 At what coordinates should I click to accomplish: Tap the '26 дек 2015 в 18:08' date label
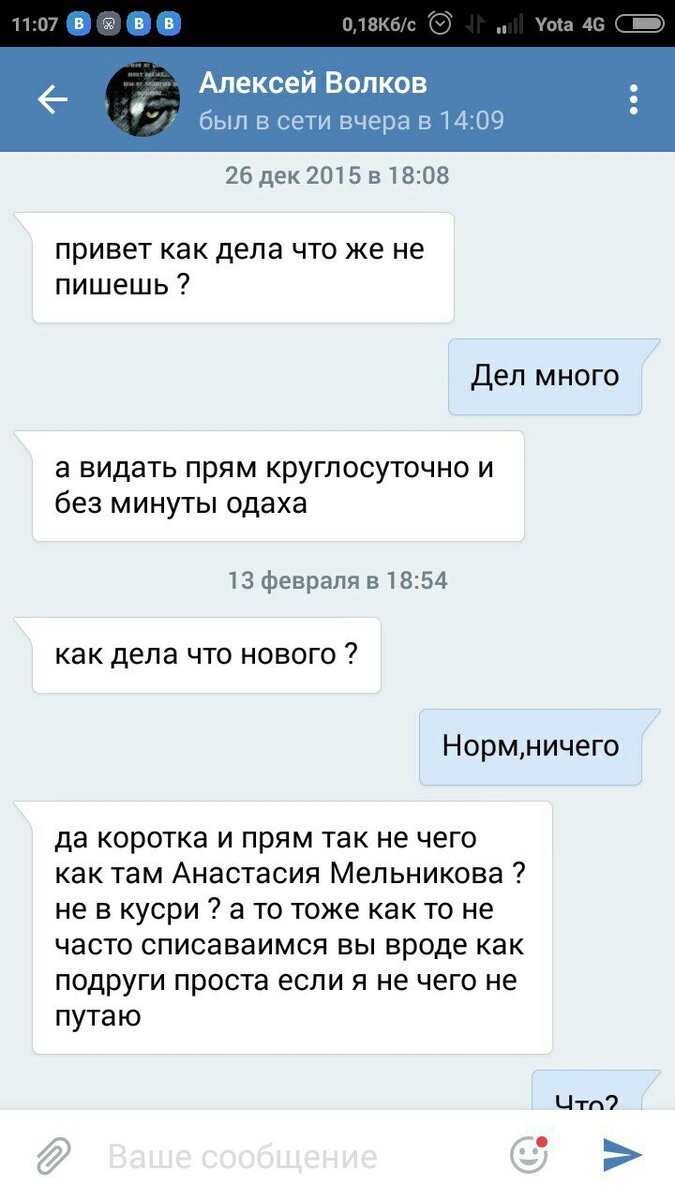coord(337,176)
